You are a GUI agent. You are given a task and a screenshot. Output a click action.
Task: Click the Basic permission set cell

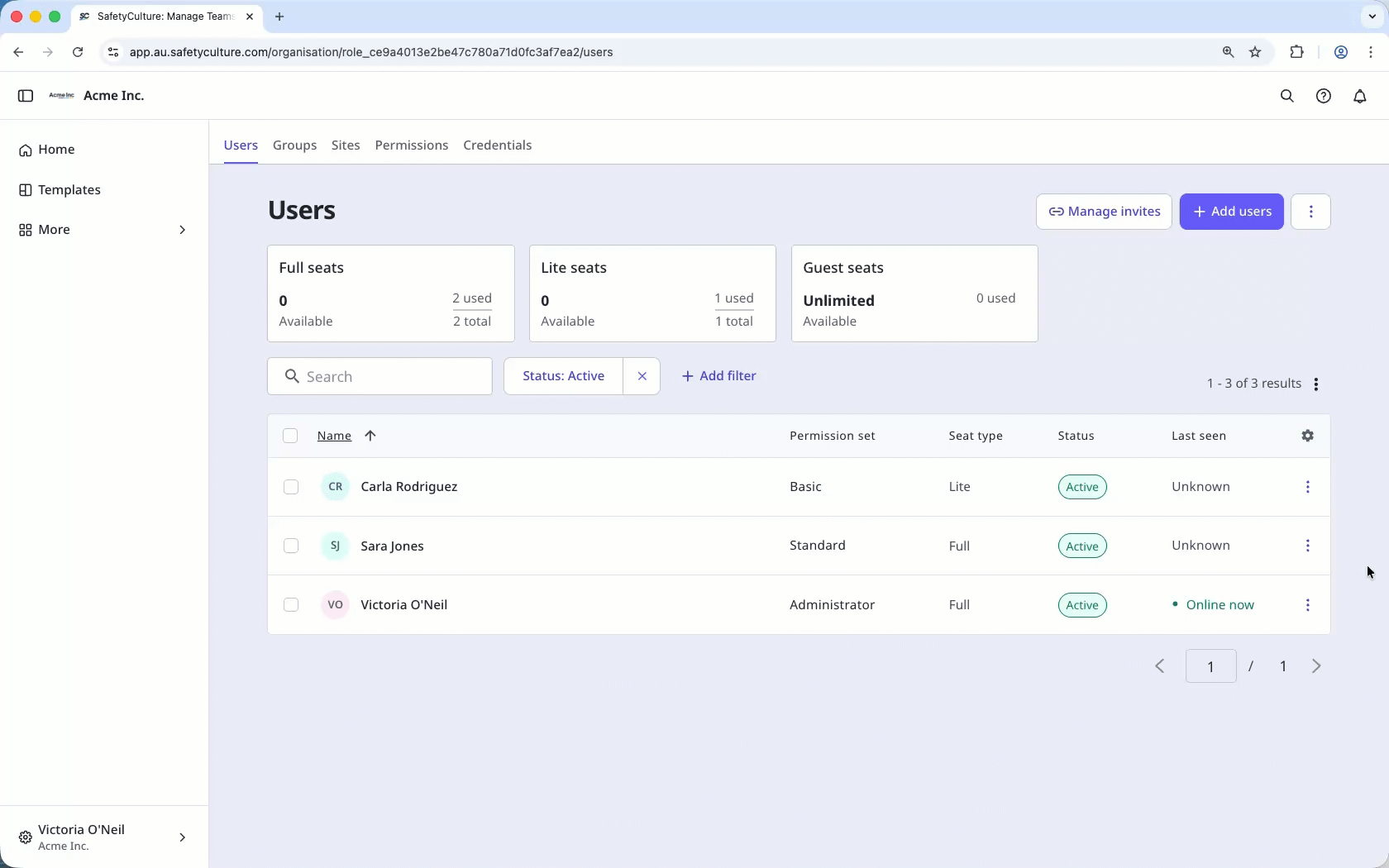[x=805, y=487]
